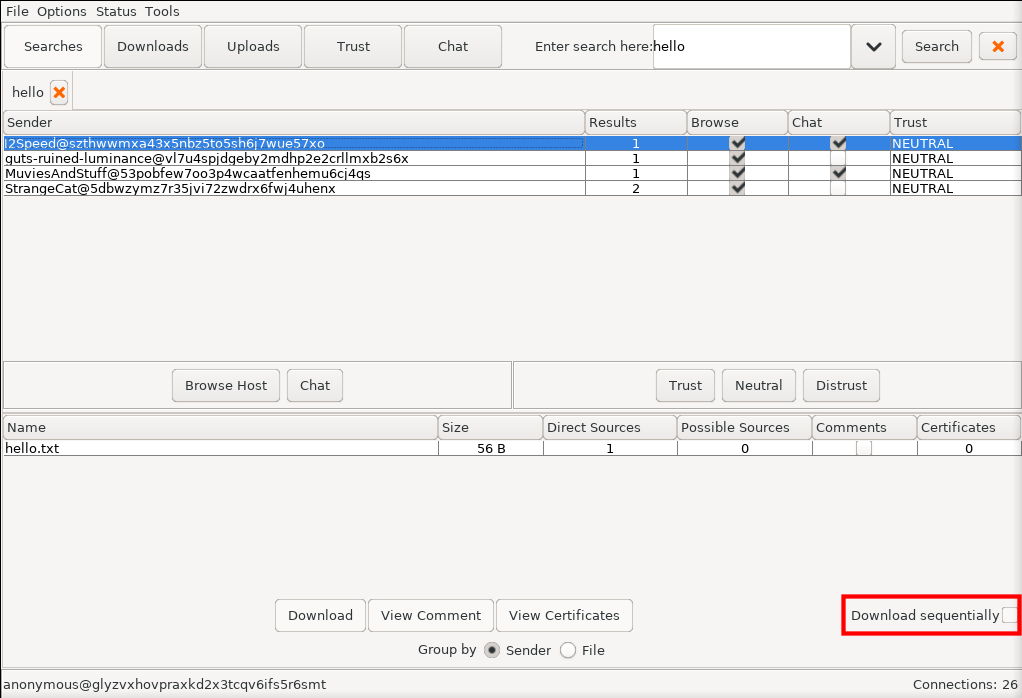
Task: Select the File grouping radio button
Action: click(x=568, y=650)
